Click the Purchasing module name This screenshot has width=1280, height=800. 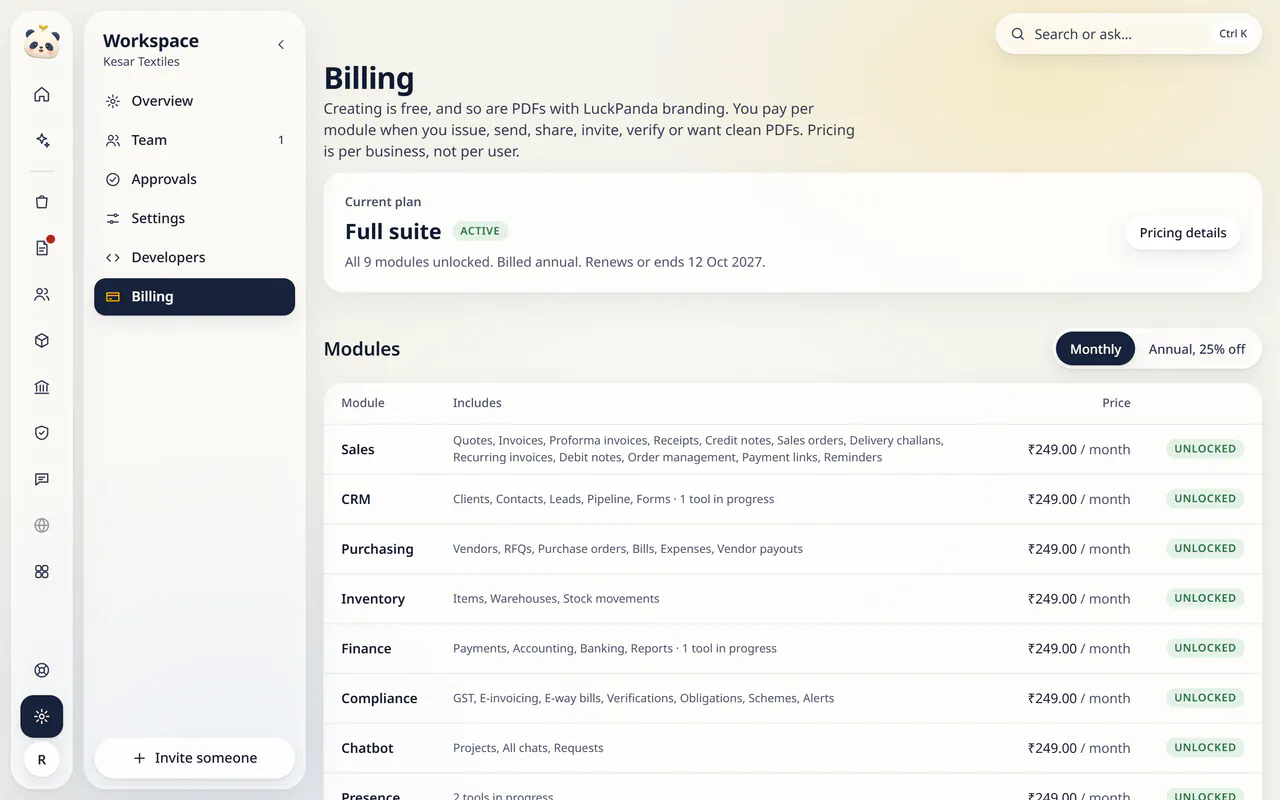(377, 549)
